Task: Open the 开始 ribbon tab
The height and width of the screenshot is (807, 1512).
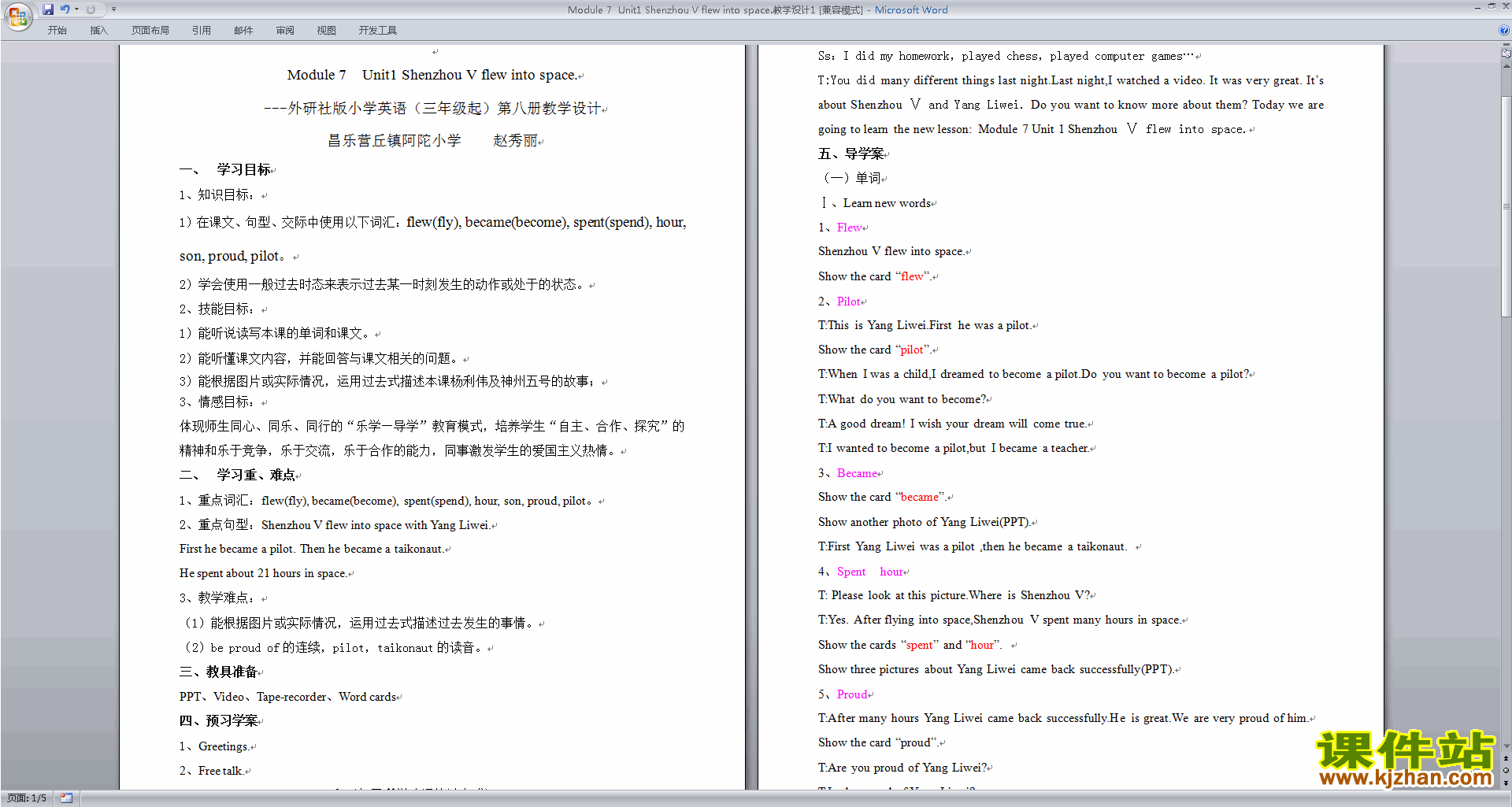Action: click(57, 31)
